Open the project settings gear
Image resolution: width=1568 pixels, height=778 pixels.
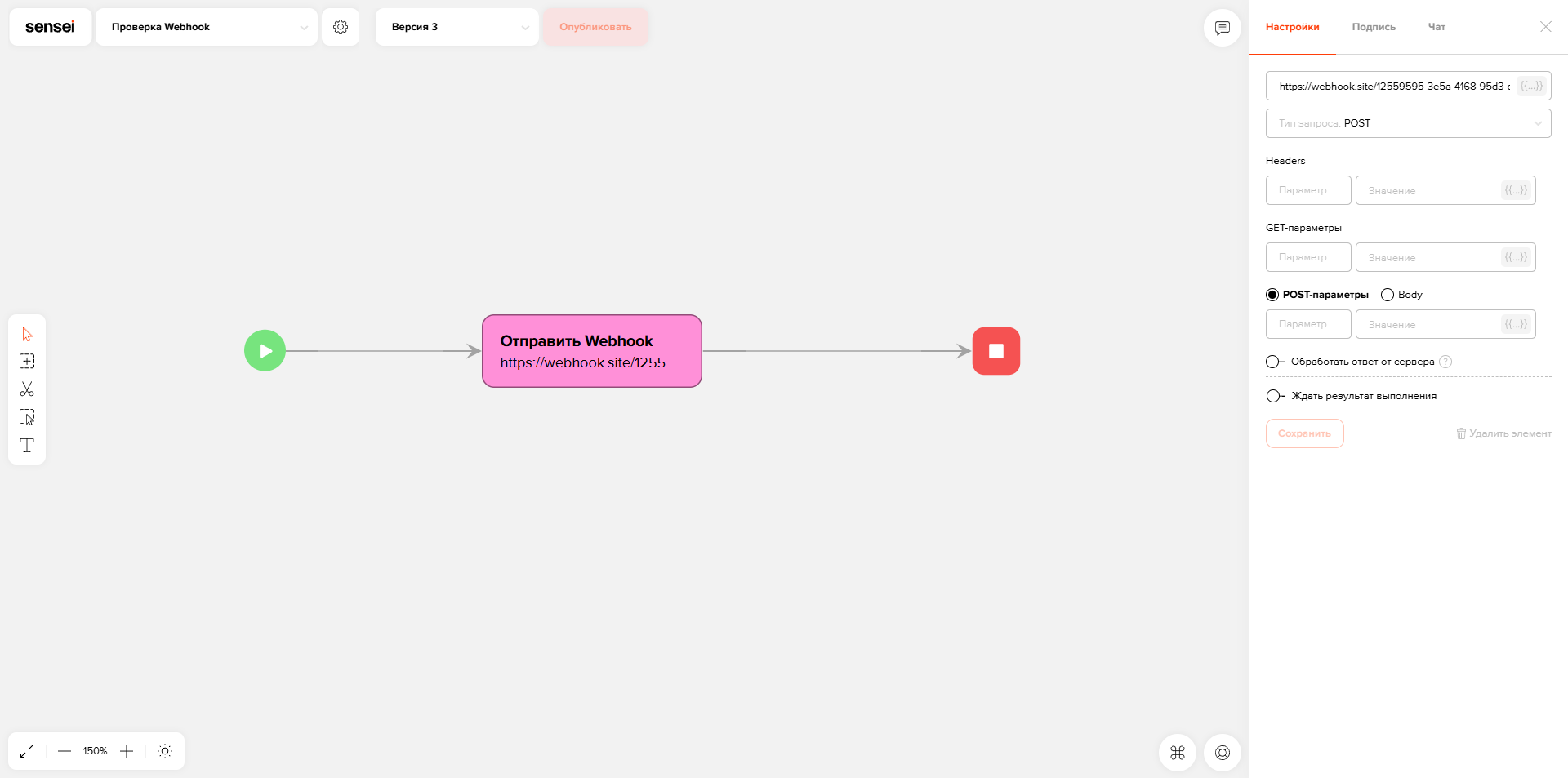click(x=341, y=27)
